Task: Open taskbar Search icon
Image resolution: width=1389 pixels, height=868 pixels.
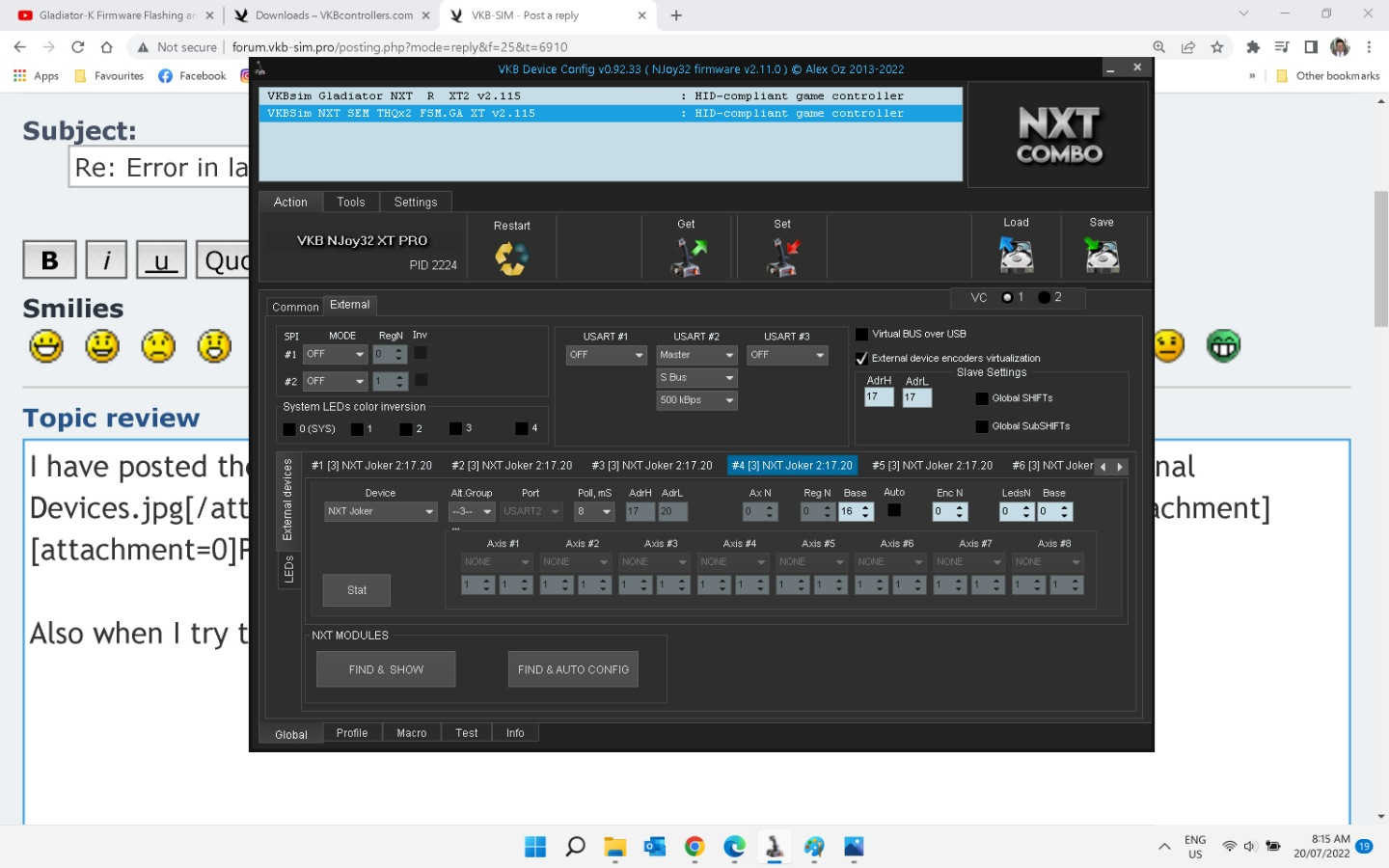Action: [x=575, y=847]
